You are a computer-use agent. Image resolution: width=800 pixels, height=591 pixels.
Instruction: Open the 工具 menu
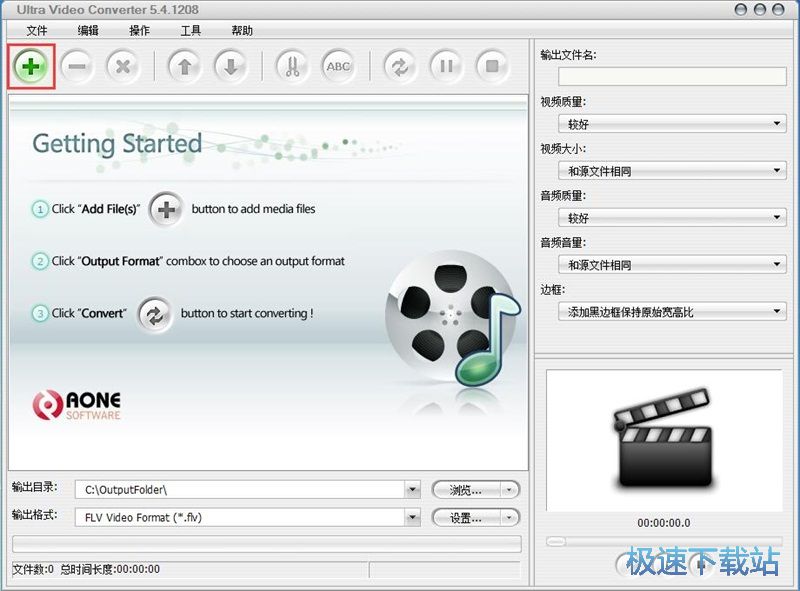pyautogui.click(x=191, y=30)
